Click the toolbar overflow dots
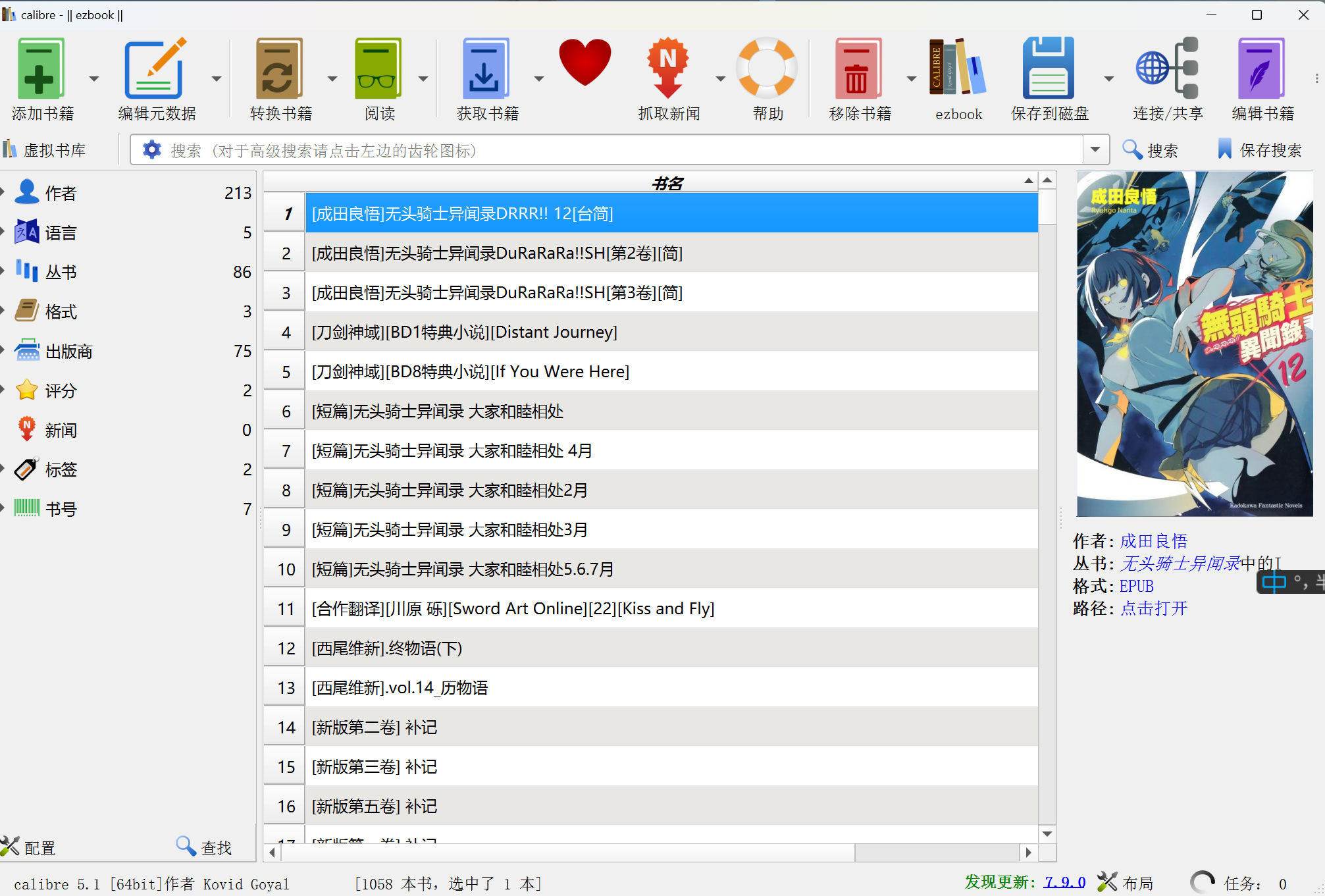This screenshot has height=896, width=1325. (x=1316, y=78)
